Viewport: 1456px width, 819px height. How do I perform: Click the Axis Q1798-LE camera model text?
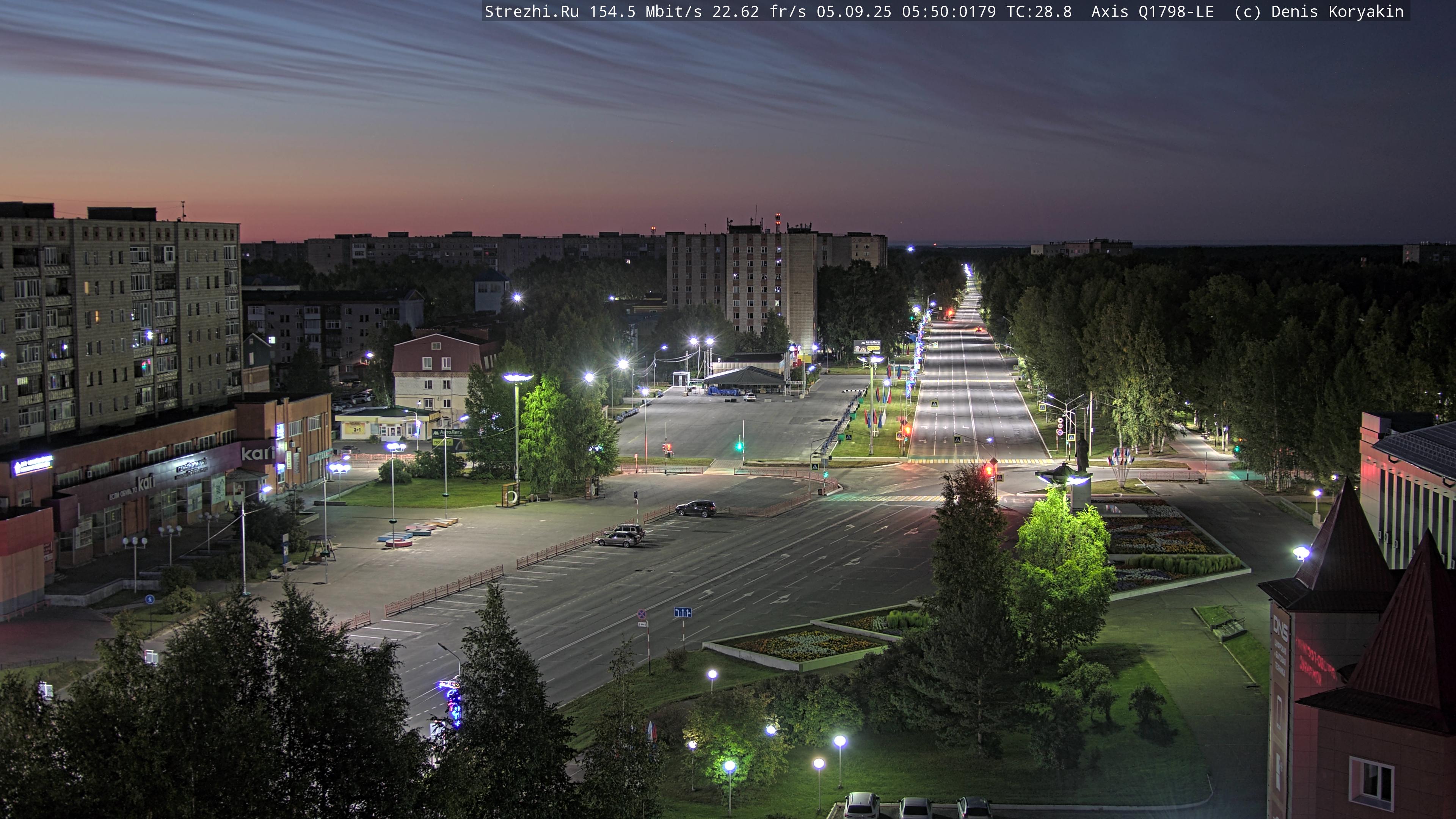1153,12
